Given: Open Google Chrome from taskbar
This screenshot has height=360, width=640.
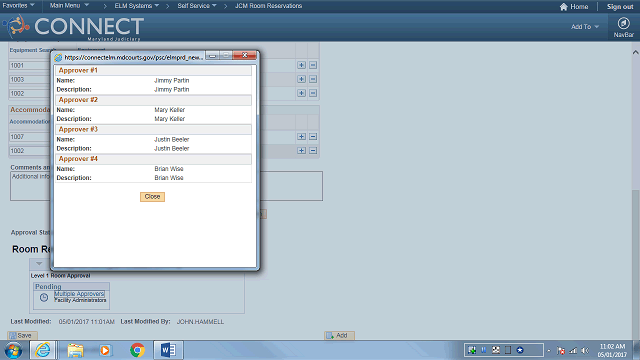Looking at the screenshot, I should pyautogui.click(x=137, y=350).
